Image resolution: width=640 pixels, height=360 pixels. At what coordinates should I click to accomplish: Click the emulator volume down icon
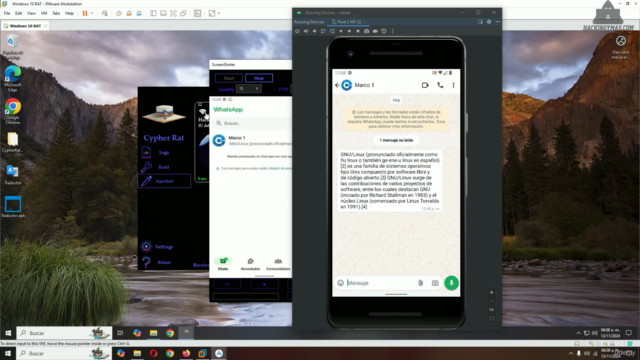(x=315, y=31)
